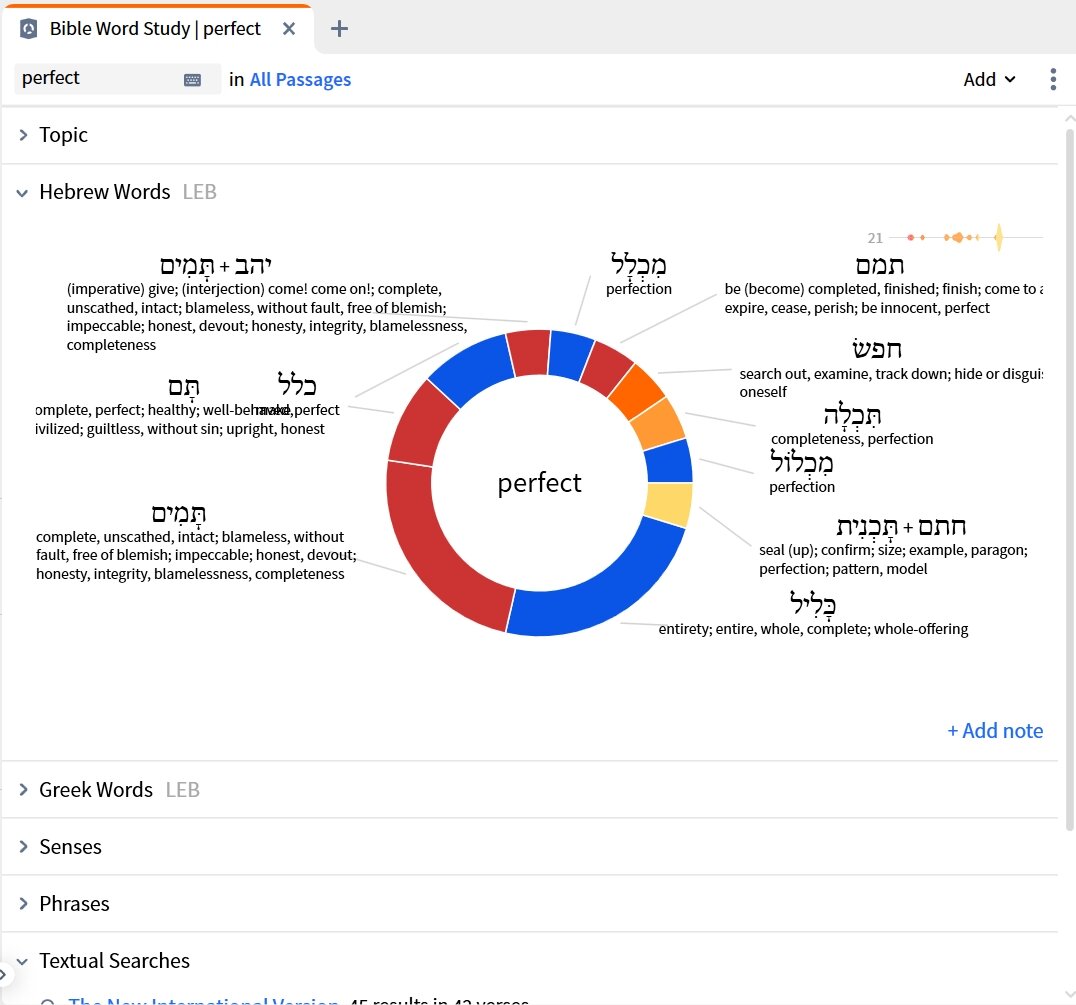Select the large blue כָּלִיל ring segment

tap(611, 589)
